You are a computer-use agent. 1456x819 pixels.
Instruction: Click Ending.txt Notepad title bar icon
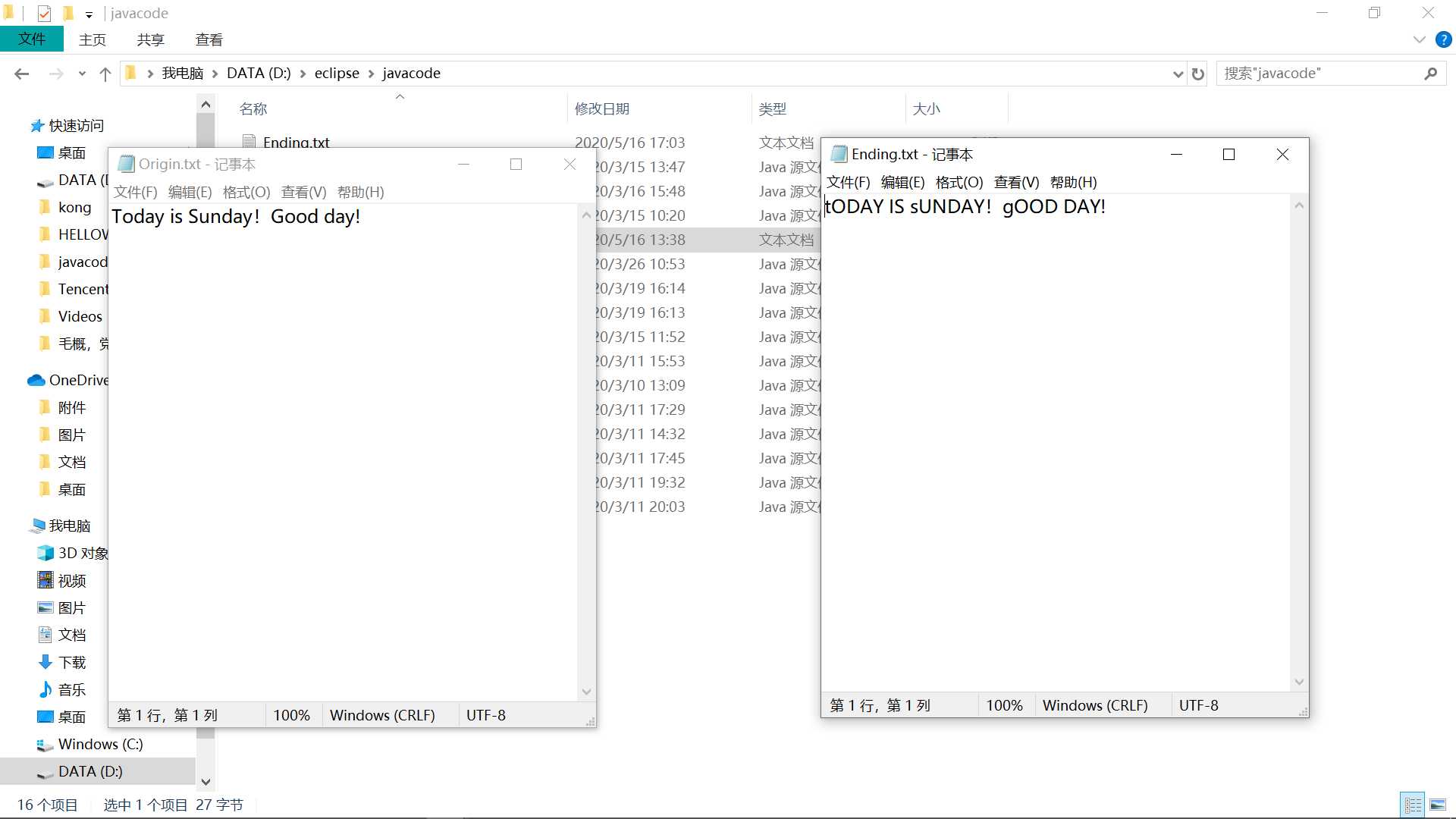(x=839, y=155)
